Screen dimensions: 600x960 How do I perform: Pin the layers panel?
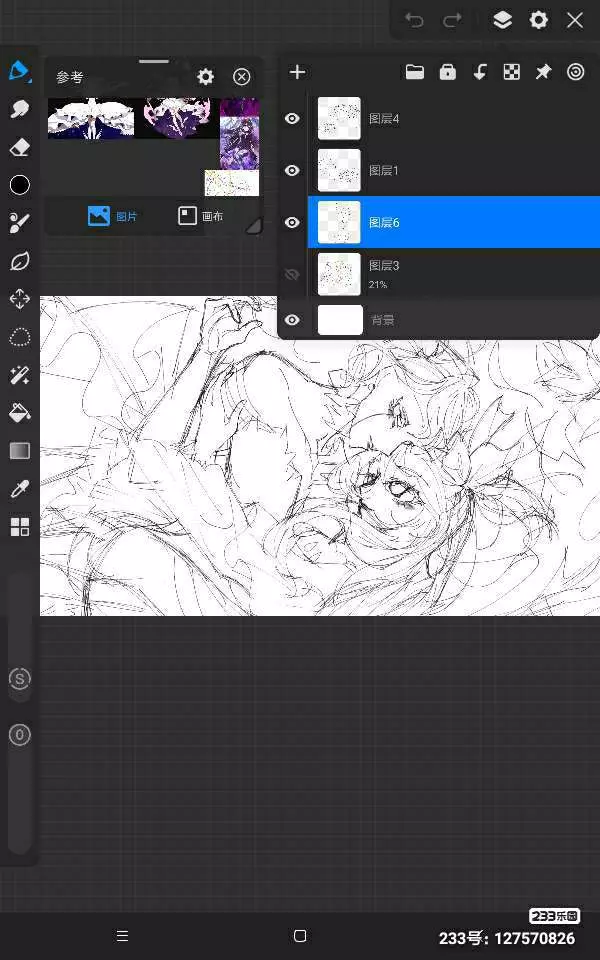click(x=543, y=72)
